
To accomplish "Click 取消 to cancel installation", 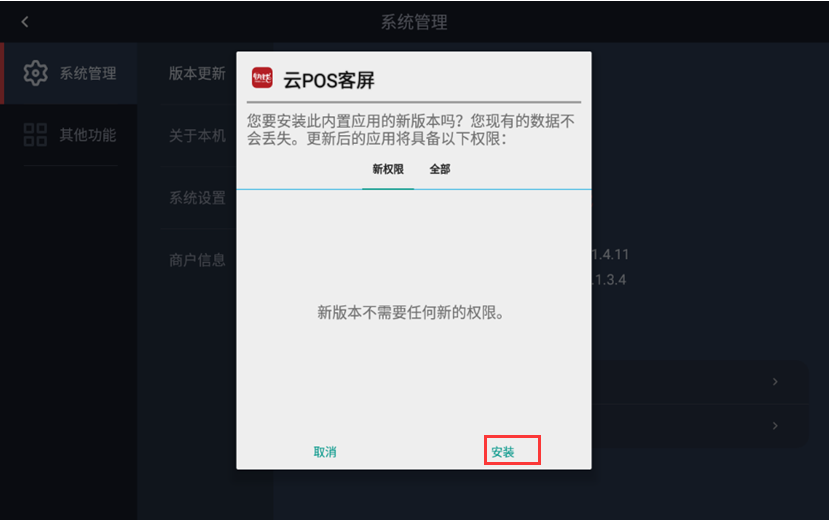I will [325, 452].
